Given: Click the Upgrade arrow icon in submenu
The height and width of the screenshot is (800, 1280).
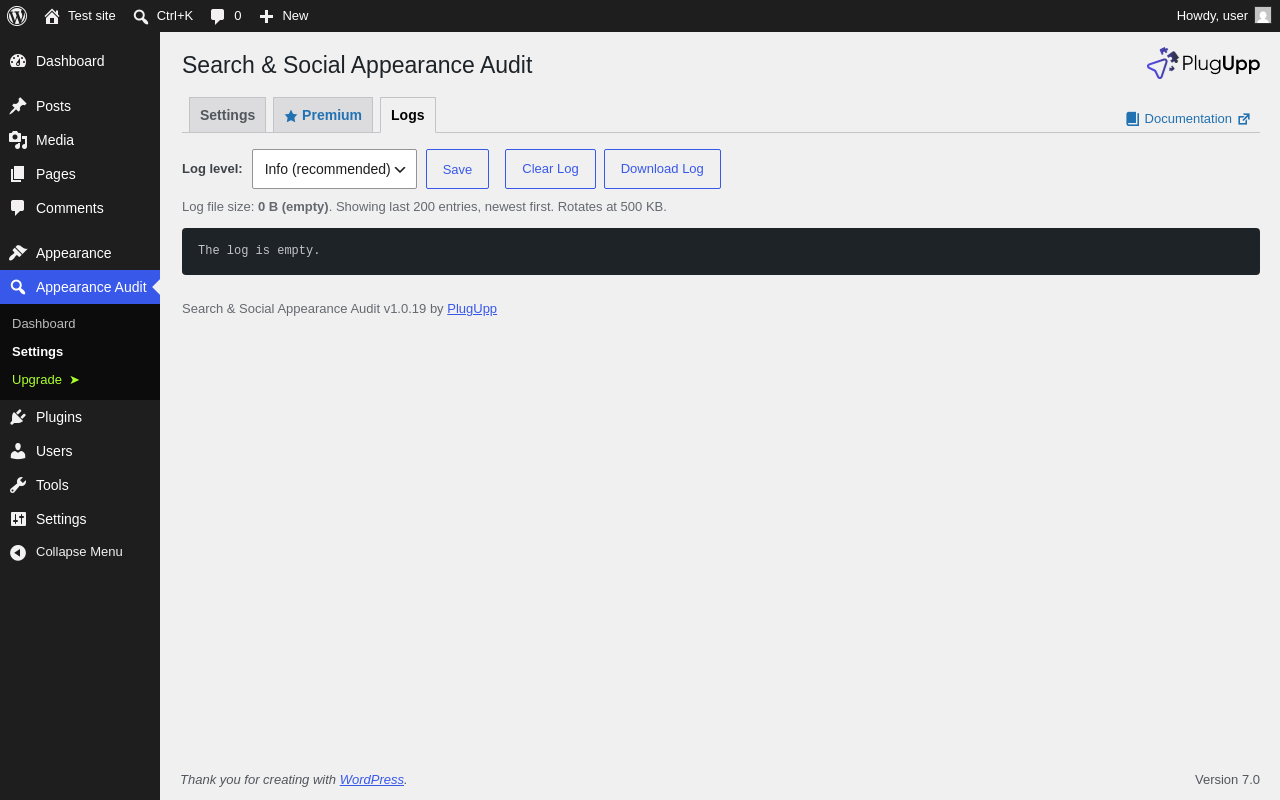Looking at the screenshot, I should [x=74, y=380].
